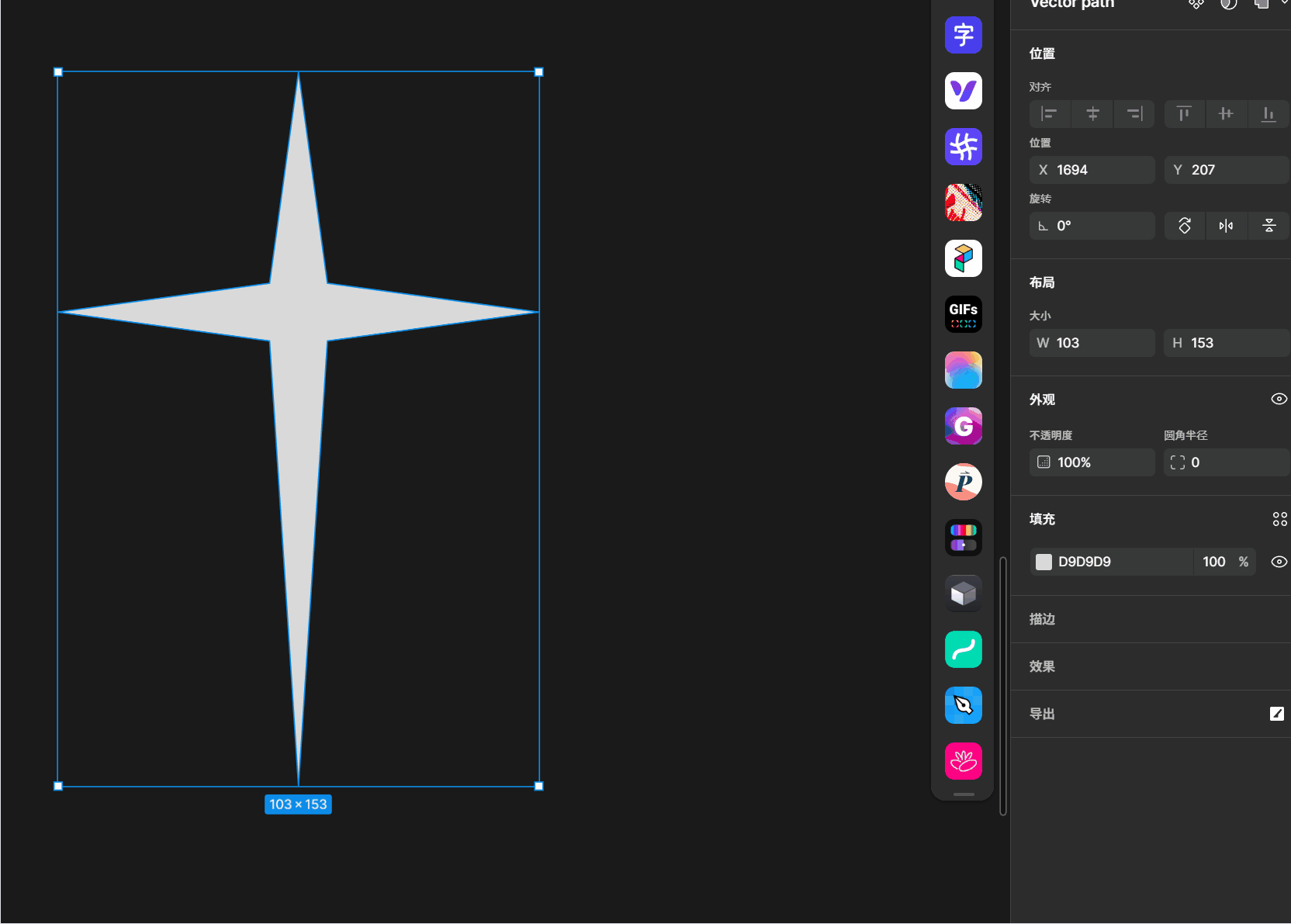1291x924 pixels.
Task: Rotate the shape 90 degrees
Action: click(1185, 226)
